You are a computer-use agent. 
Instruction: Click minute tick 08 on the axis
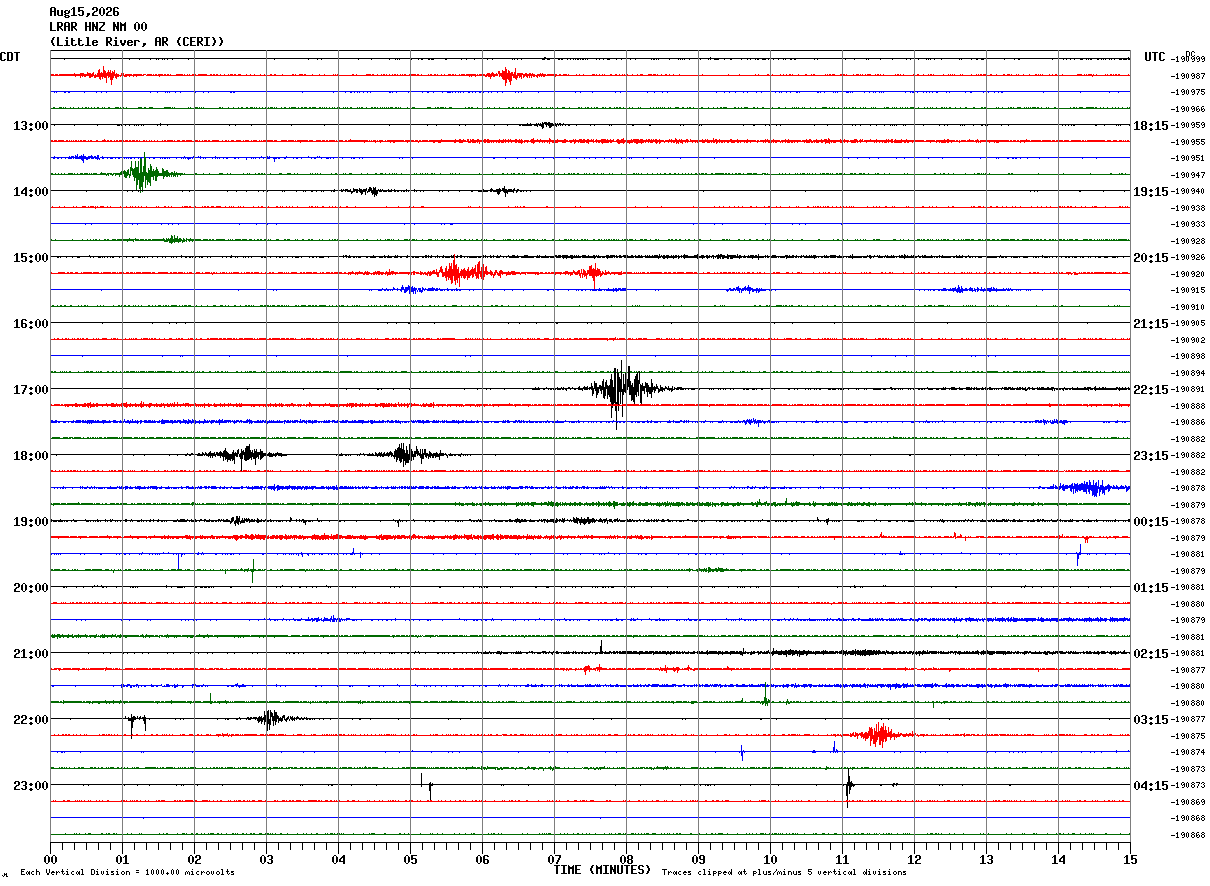point(626,859)
